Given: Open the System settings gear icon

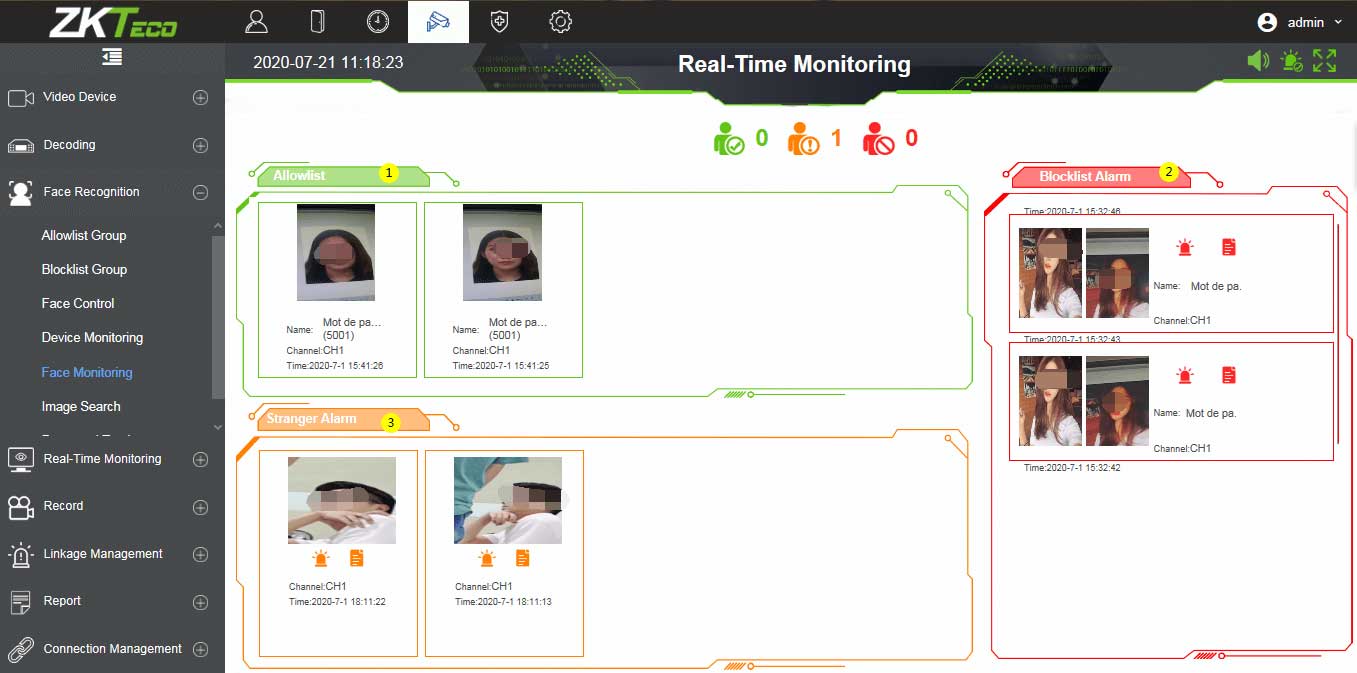Looking at the screenshot, I should pos(561,21).
